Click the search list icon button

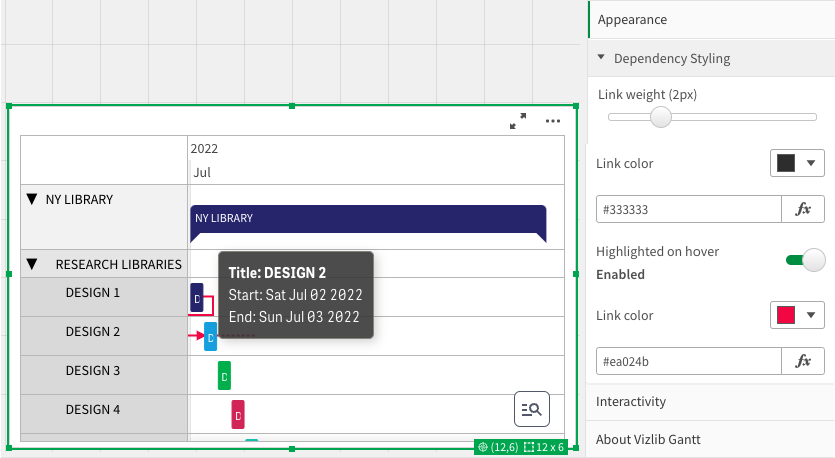click(x=531, y=409)
